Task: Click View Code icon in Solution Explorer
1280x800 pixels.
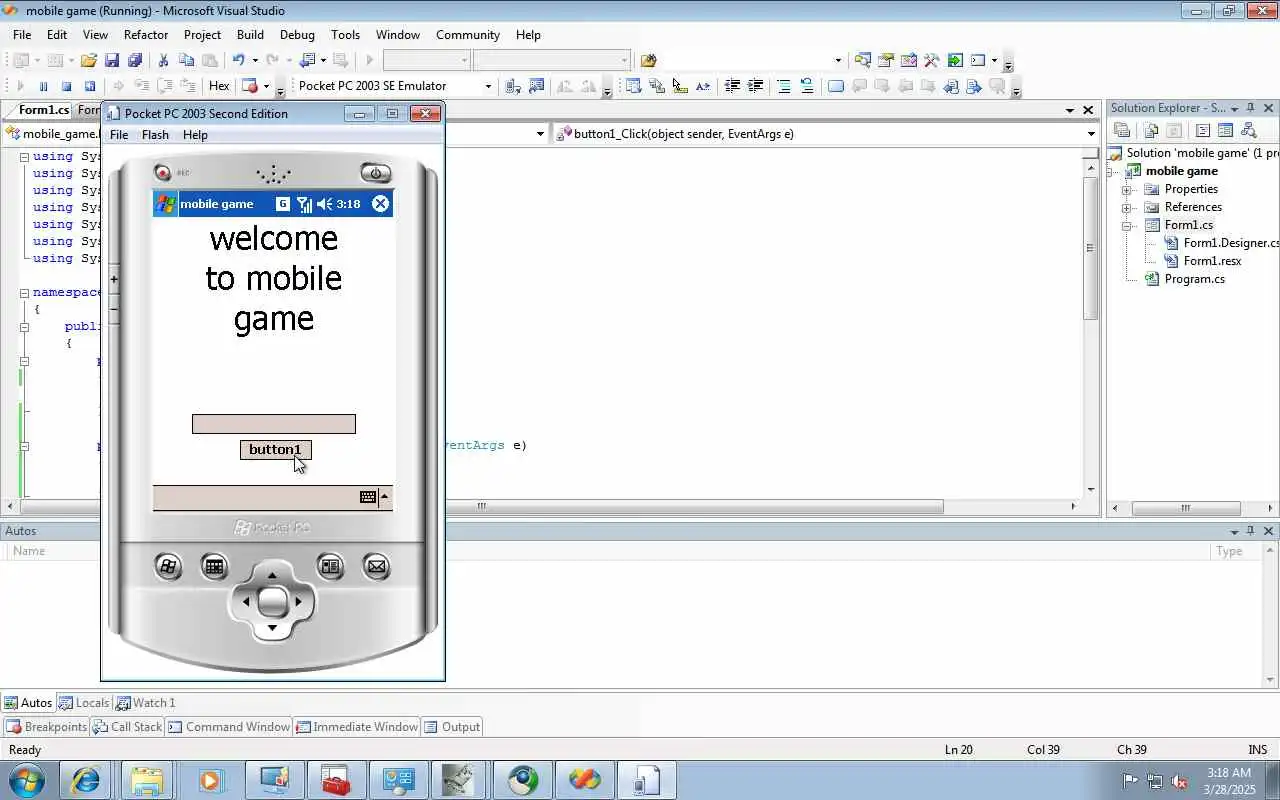Action: click(1203, 130)
